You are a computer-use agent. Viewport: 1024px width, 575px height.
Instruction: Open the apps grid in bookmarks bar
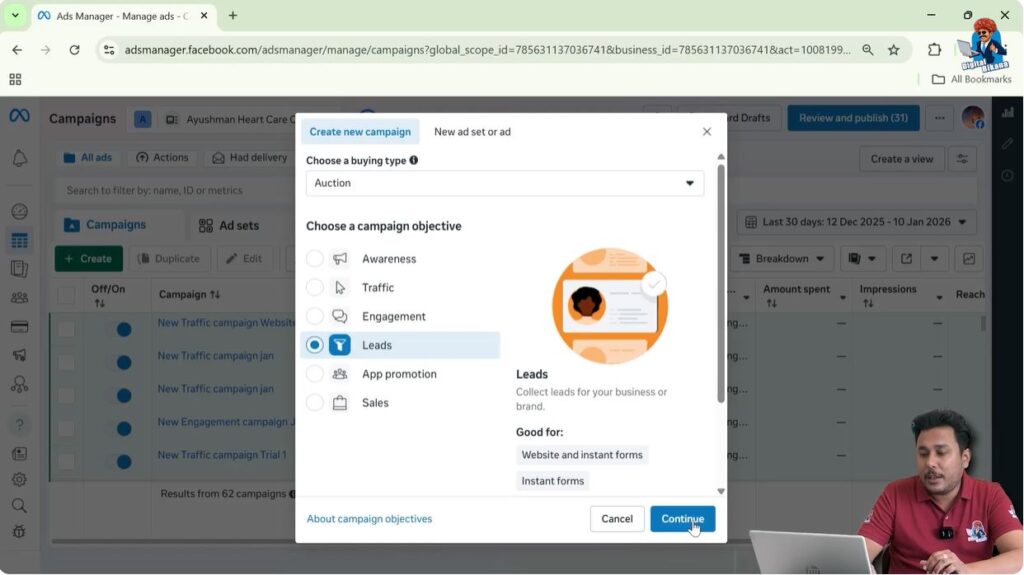(15, 79)
